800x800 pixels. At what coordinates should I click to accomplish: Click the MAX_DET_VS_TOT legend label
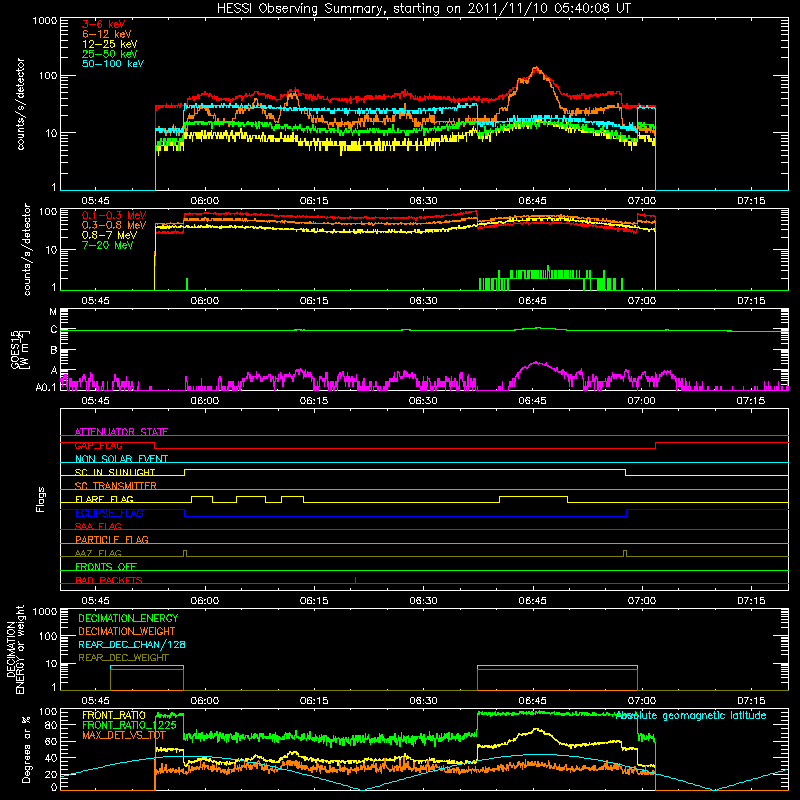click(123, 735)
